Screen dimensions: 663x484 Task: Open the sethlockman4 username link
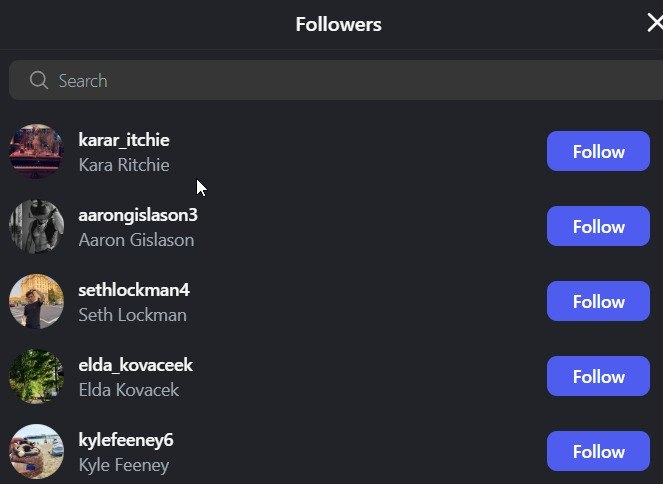click(134, 290)
